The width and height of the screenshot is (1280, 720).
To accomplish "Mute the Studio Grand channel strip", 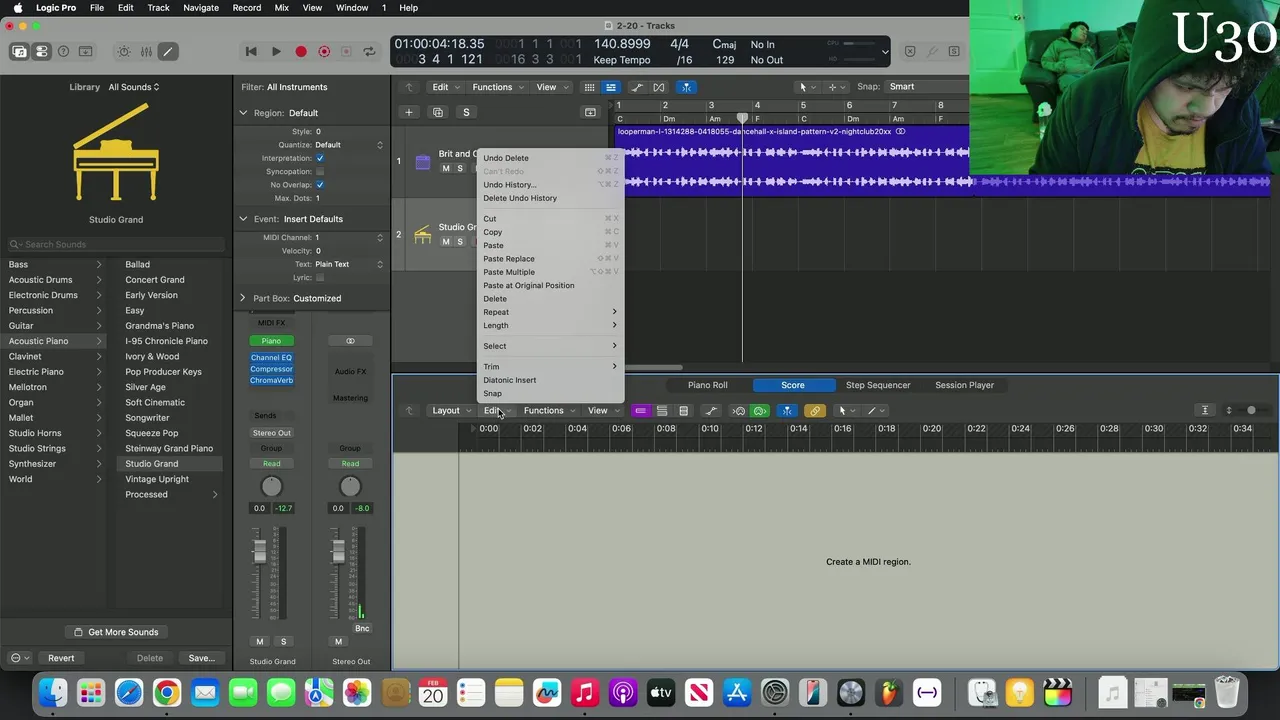I will coord(260,641).
